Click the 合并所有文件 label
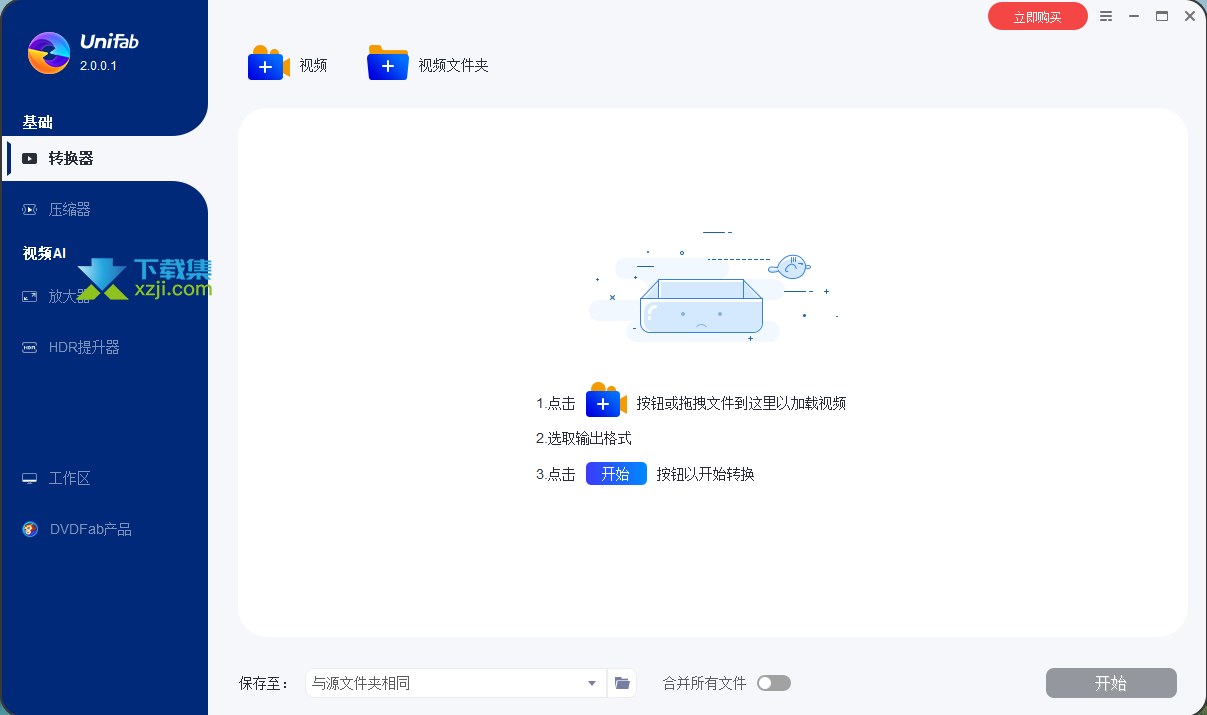This screenshot has width=1207, height=715. coord(704,683)
